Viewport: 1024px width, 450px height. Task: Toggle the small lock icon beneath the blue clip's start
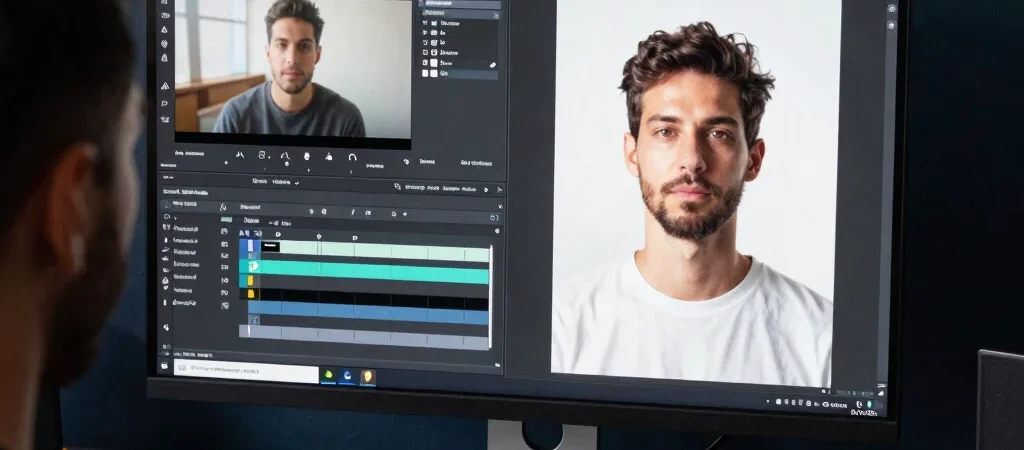tap(254, 320)
